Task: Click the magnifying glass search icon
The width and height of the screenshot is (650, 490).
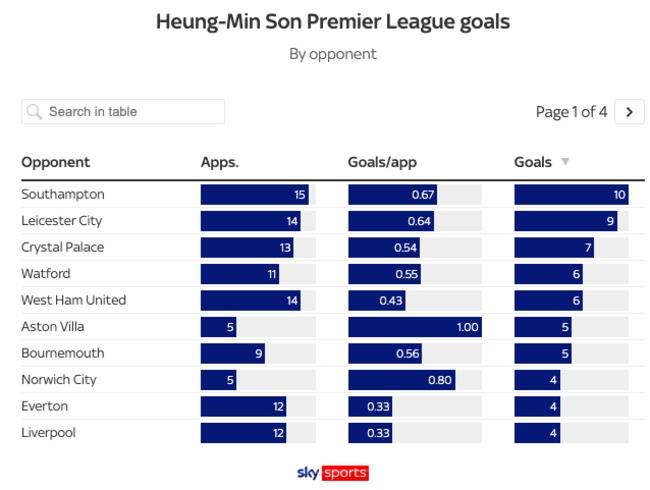Action: 35,112
